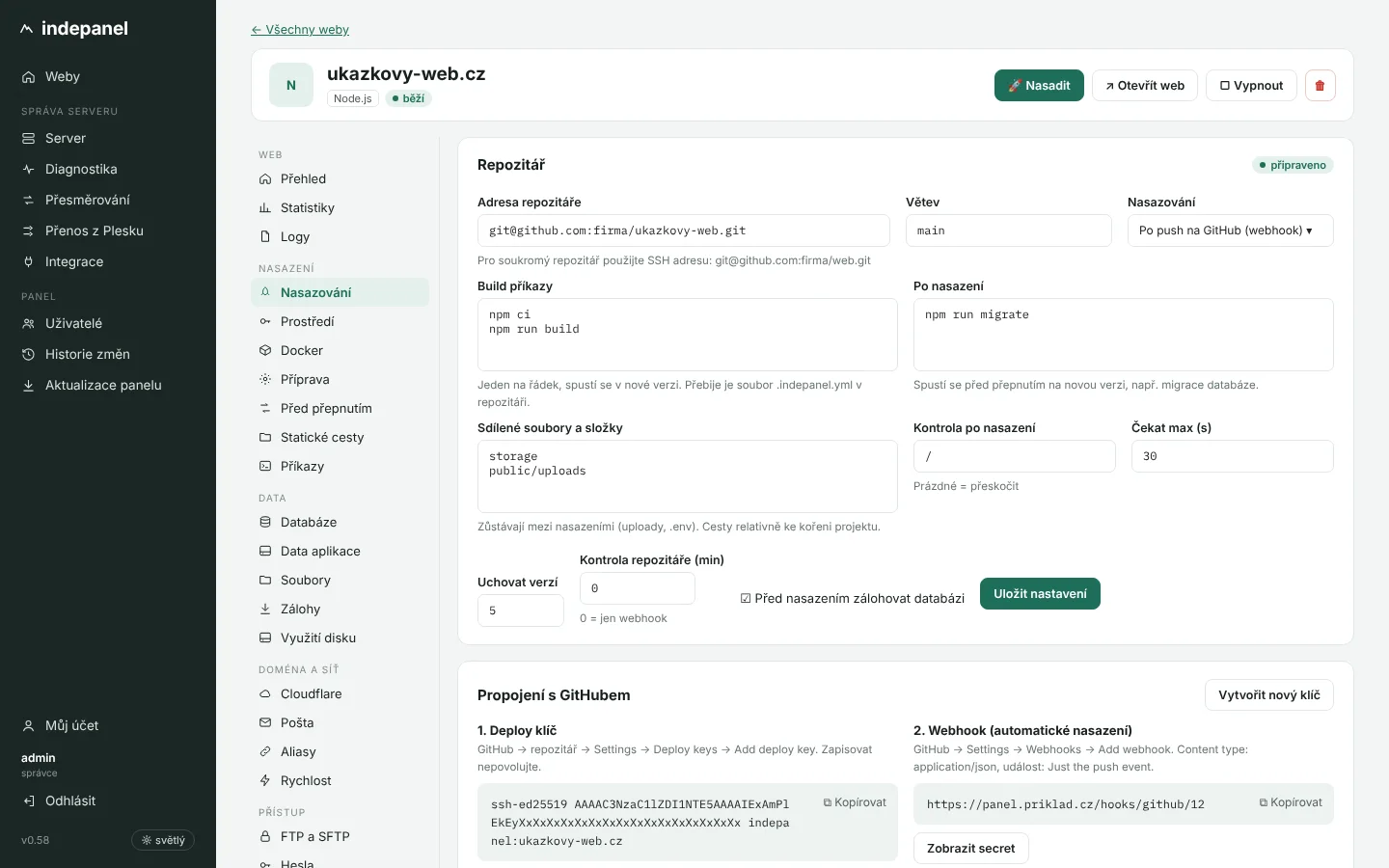Open Můj účet in sidebar
The height and width of the screenshot is (868, 1389).
tap(108, 726)
